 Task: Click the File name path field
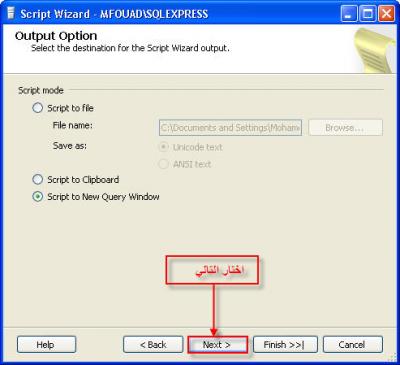click(230, 128)
